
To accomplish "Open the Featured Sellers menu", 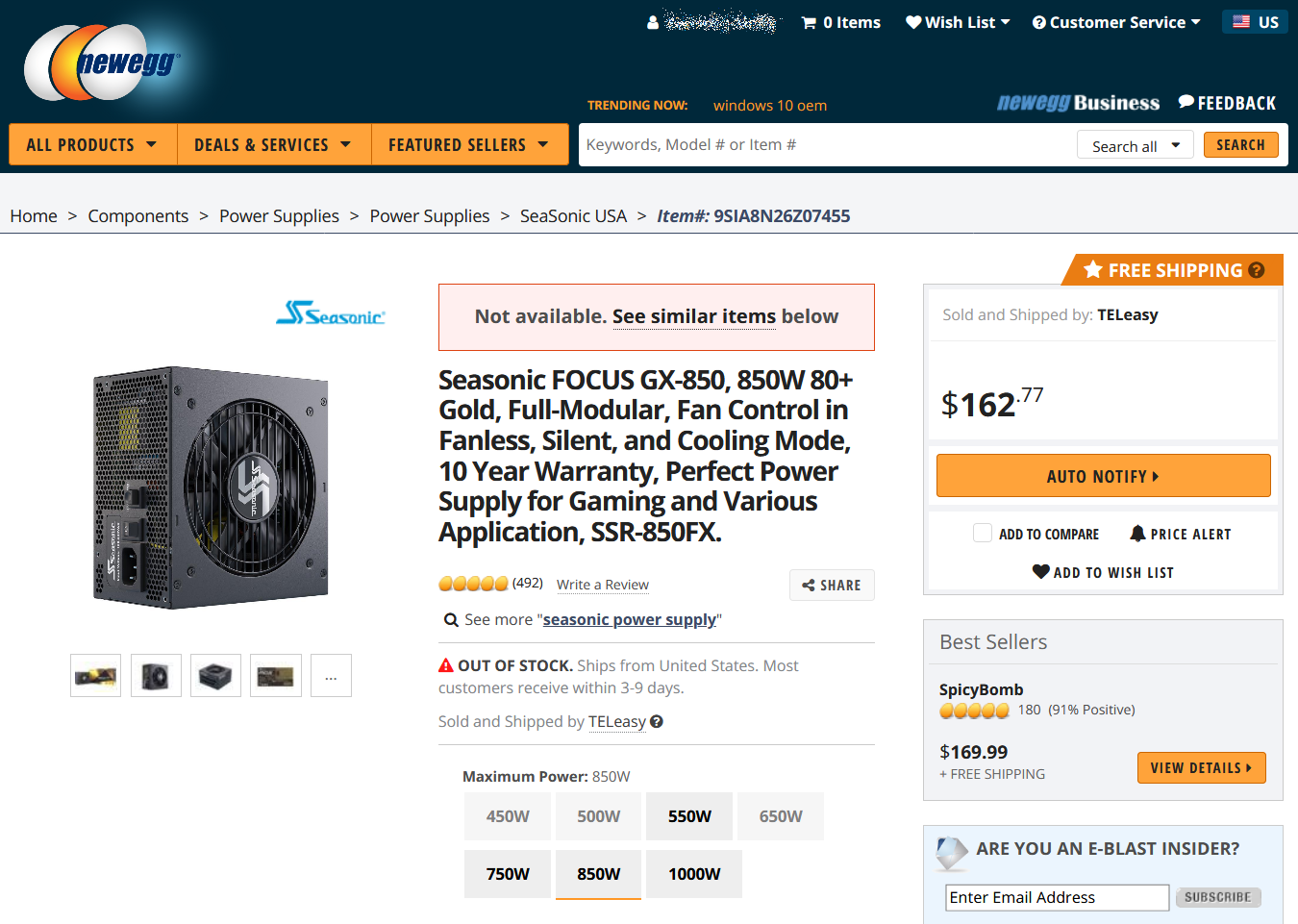I will coord(468,145).
